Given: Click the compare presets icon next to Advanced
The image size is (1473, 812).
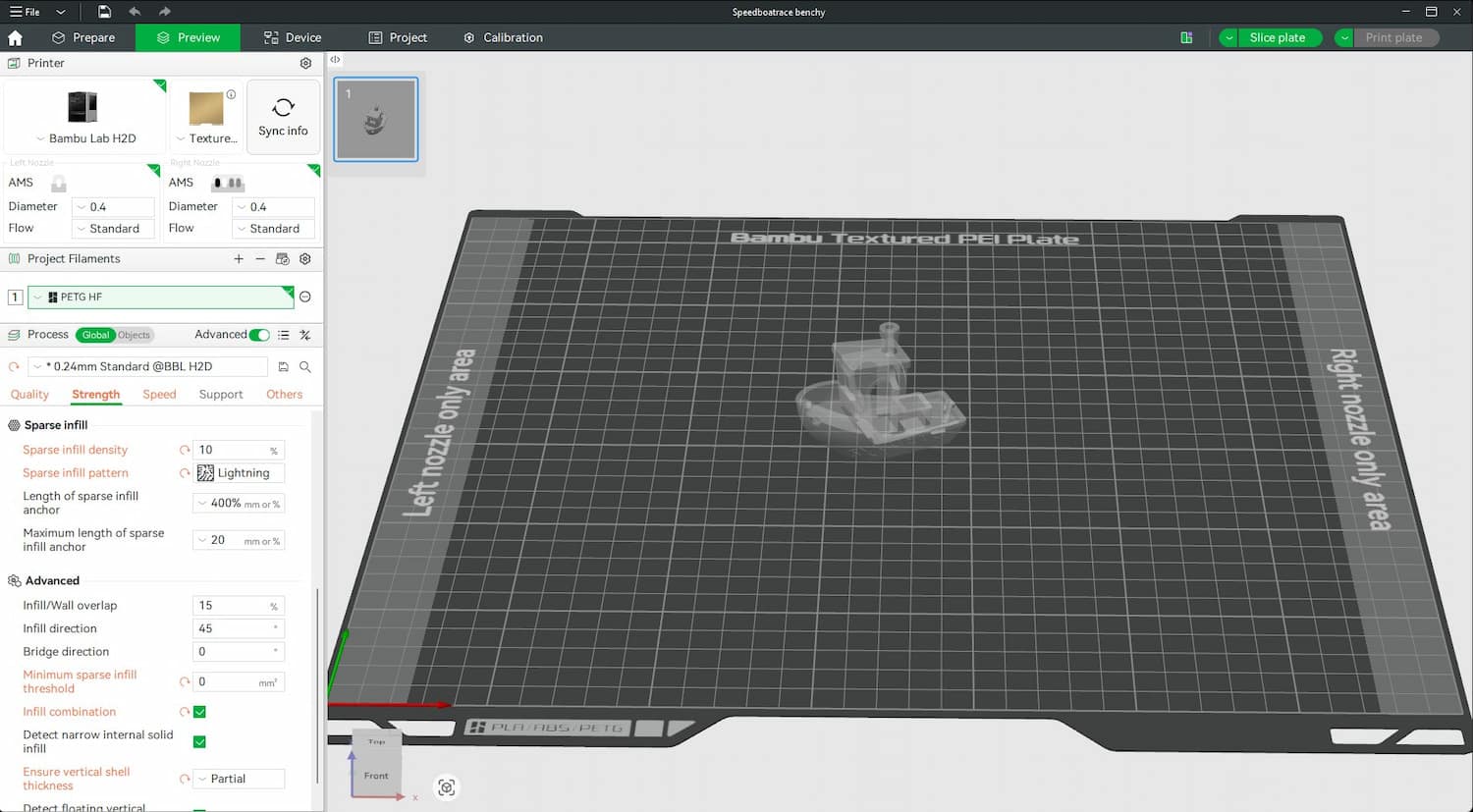Looking at the screenshot, I should coord(305,335).
